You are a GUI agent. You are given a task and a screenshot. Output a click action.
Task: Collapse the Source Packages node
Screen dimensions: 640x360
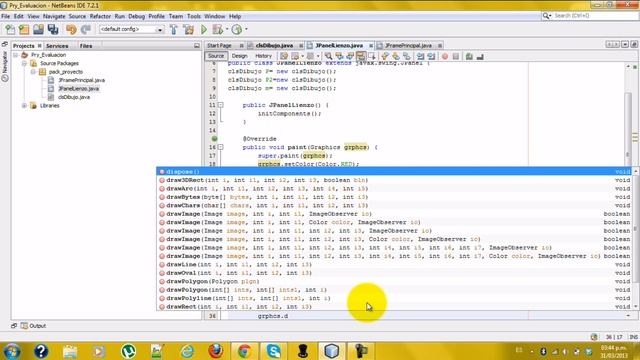24,63
